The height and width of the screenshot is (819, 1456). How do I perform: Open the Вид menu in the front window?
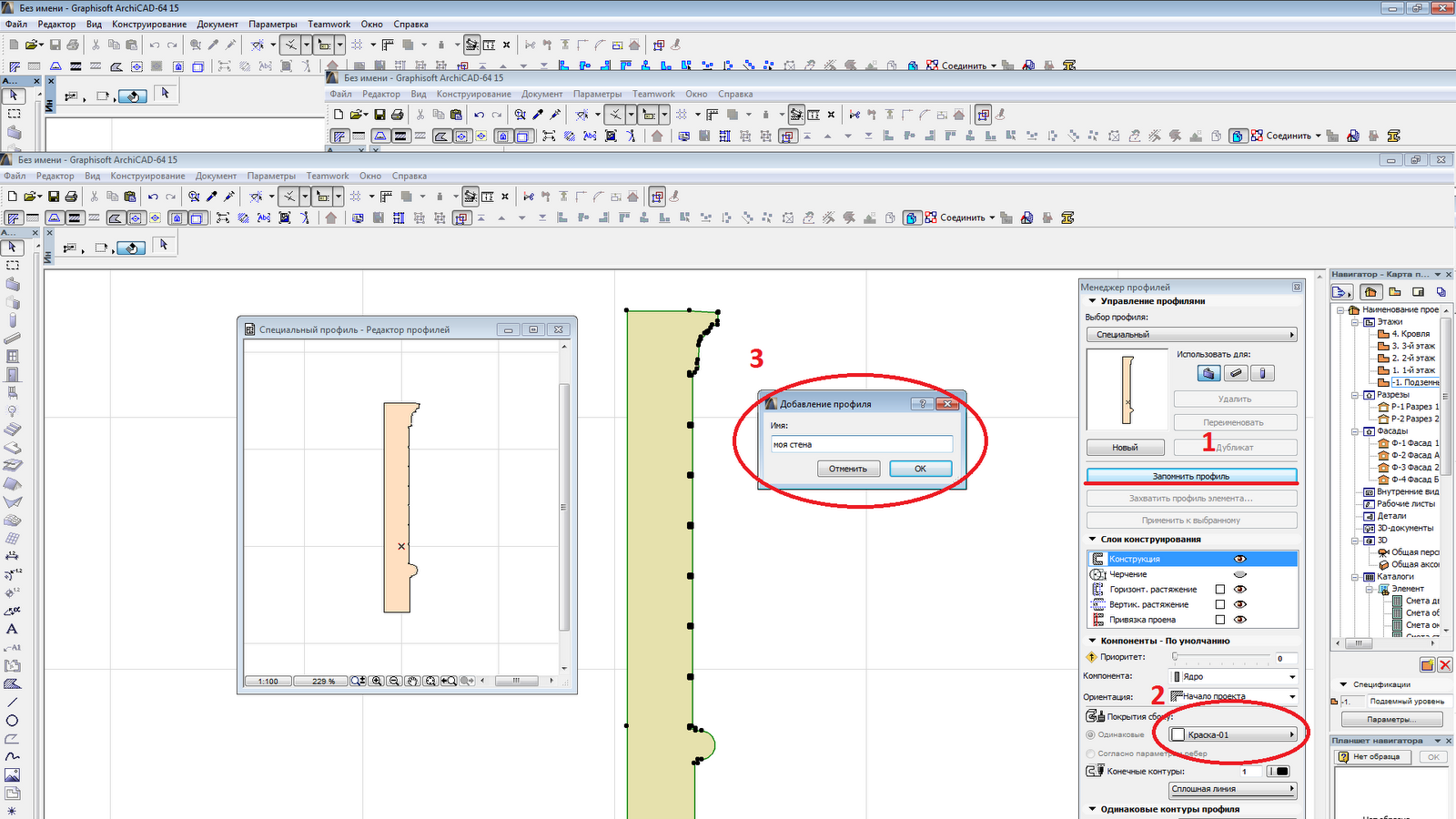click(x=93, y=177)
